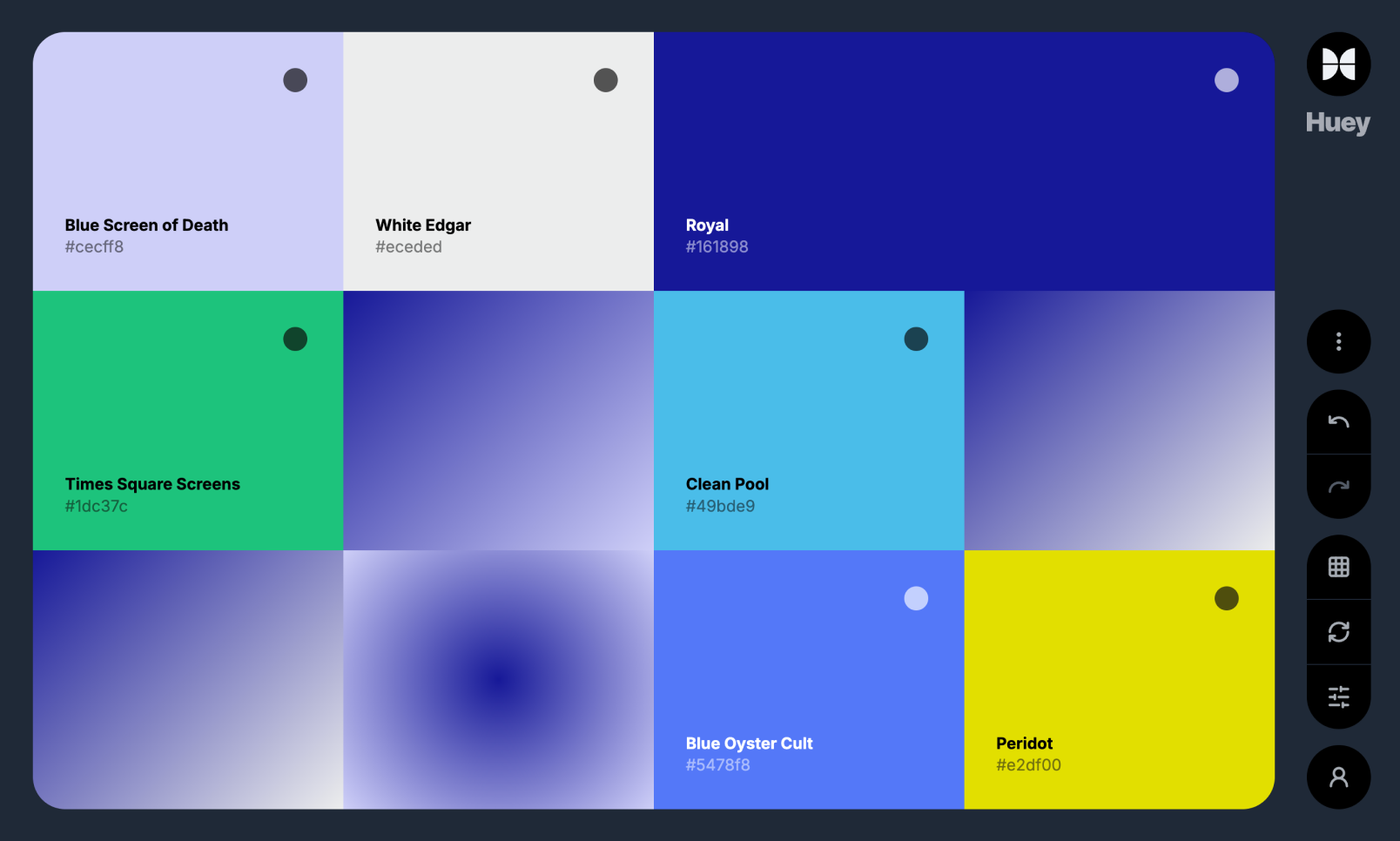Screen dimensions: 1400x841
Task: Click the #e2df00 hex code
Action: coord(1028,765)
